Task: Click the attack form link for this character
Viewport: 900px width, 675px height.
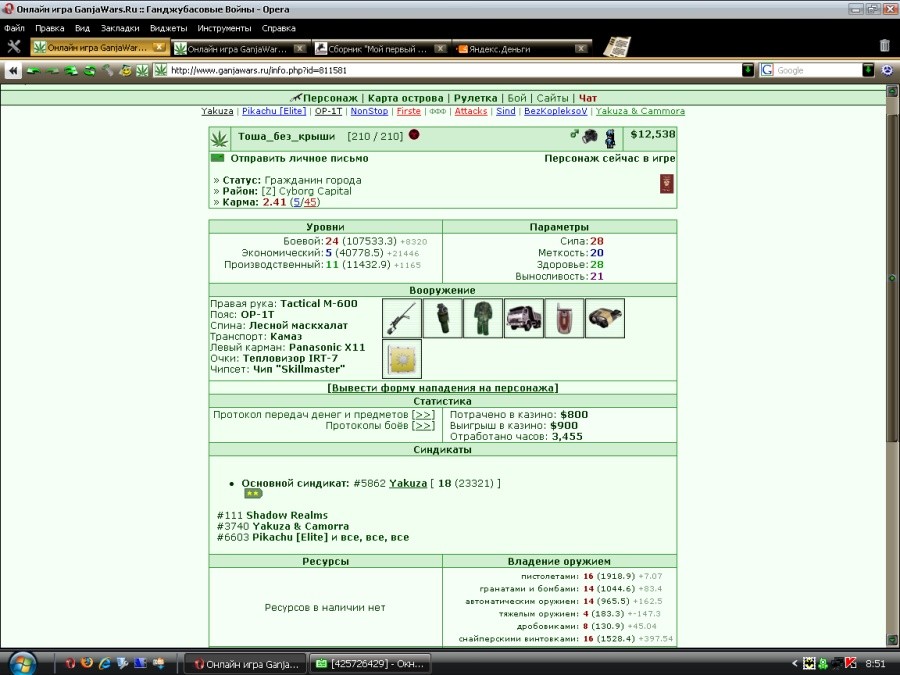Action: tap(443, 388)
